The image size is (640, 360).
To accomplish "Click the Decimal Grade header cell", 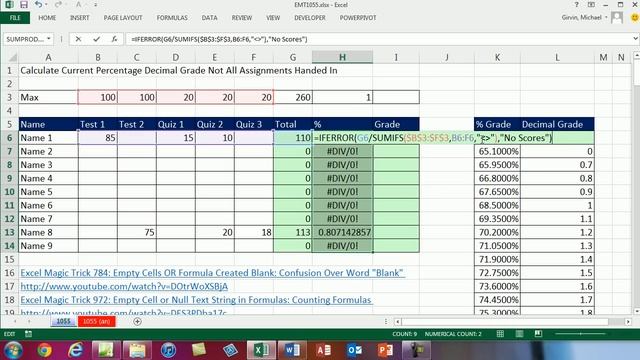I will coord(557,124).
